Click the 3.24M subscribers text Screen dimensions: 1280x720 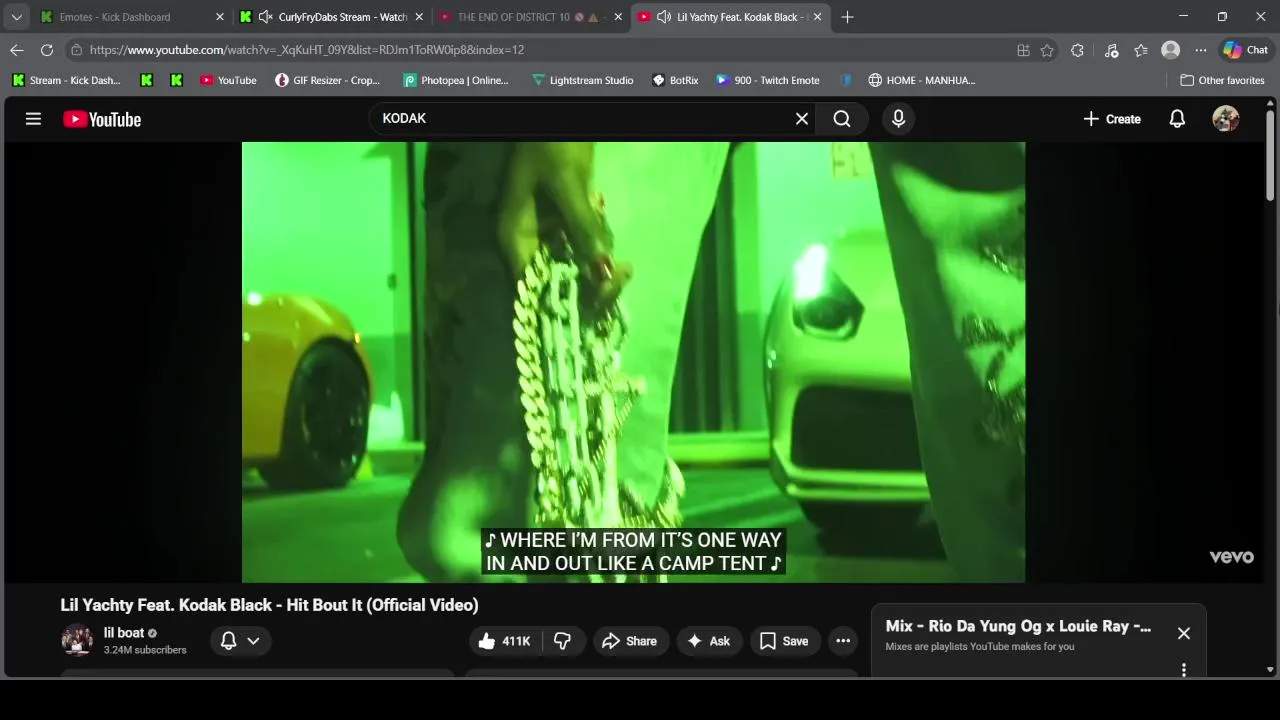coord(145,650)
